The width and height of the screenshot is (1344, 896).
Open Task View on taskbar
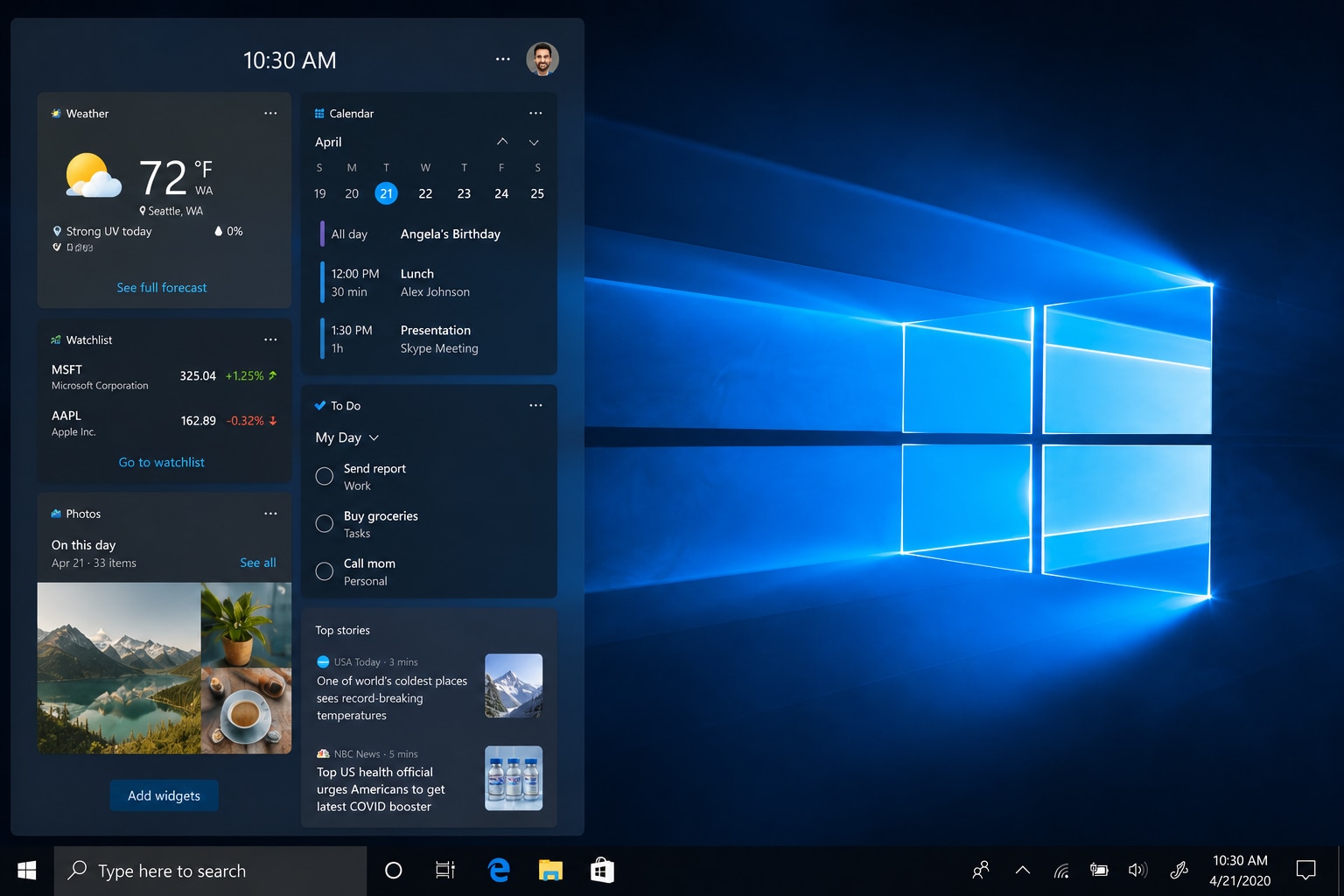click(x=445, y=871)
